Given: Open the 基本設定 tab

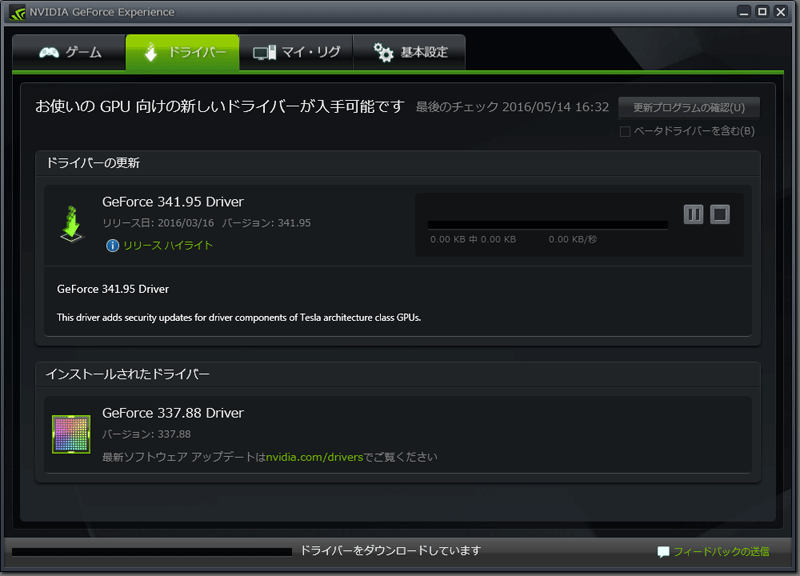Looking at the screenshot, I should click(409, 52).
